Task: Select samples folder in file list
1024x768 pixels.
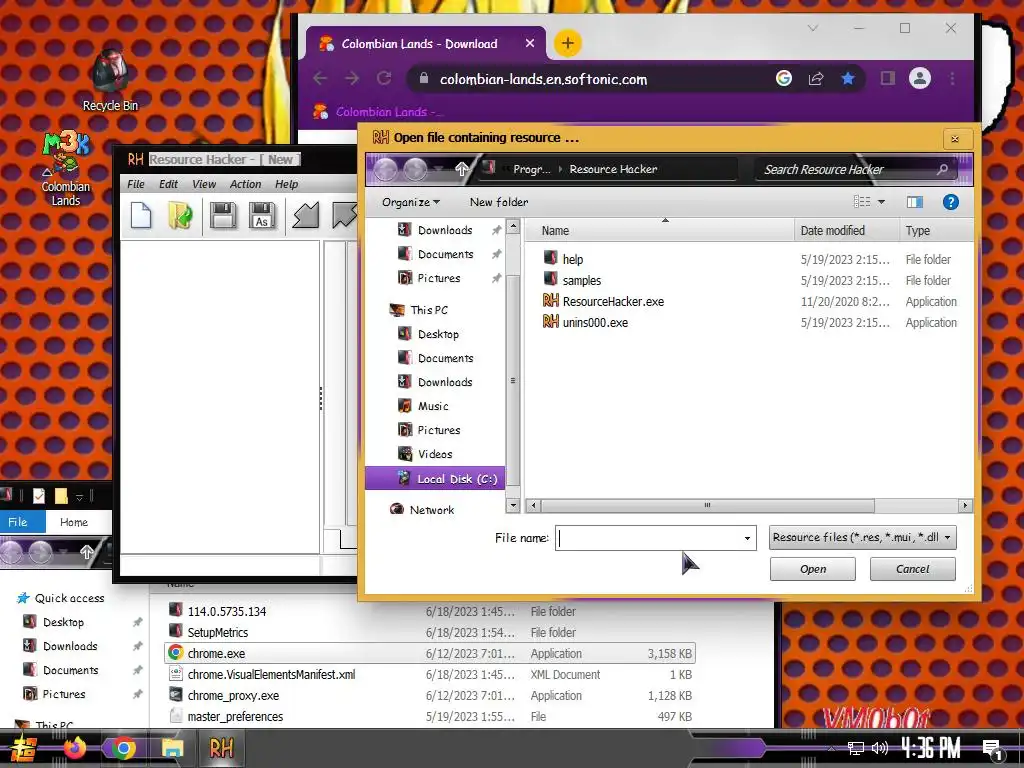Action: (572, 280)
